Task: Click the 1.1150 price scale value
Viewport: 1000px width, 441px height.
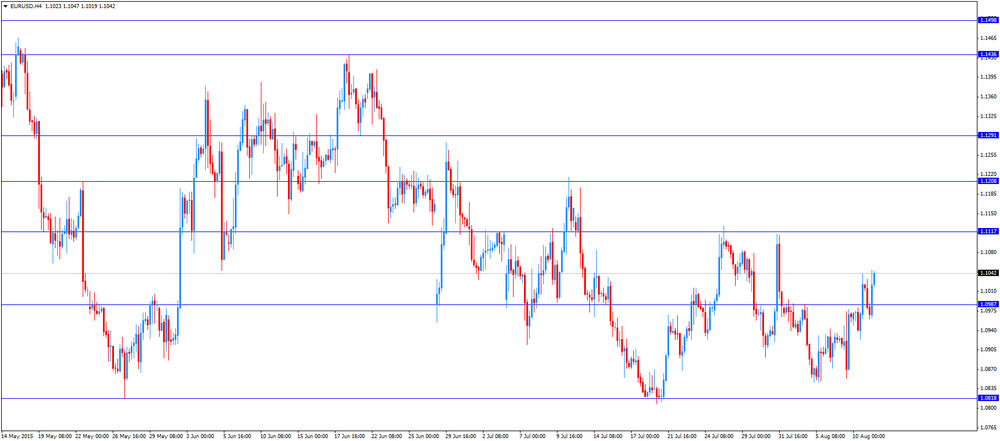Action: [989, 213]
